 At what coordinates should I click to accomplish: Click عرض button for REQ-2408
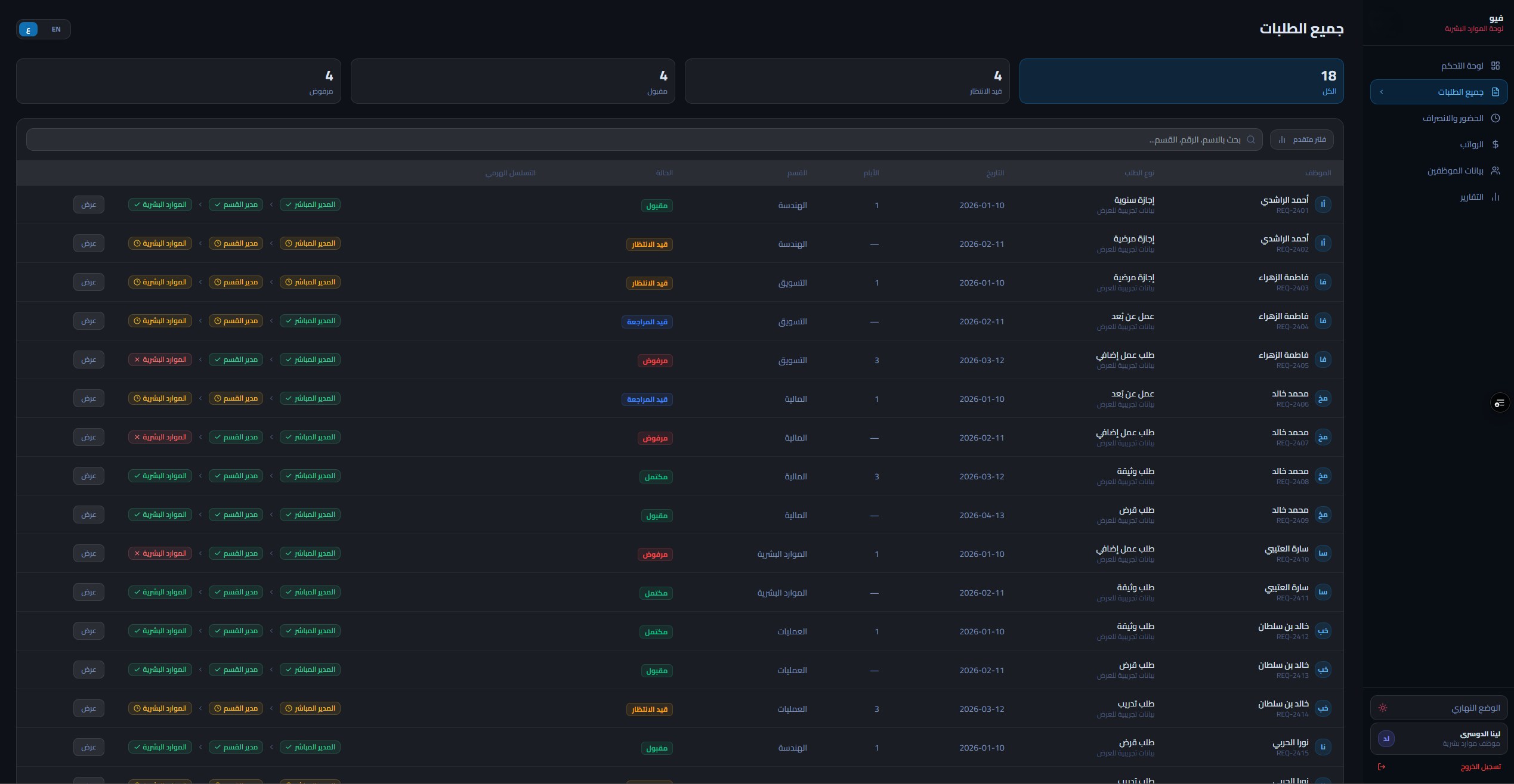tap(89, 476)
